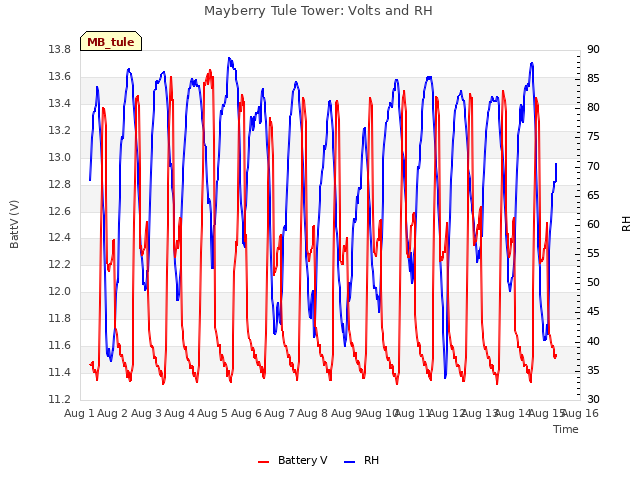Click the MB_tule annotation label

coord(111,41)
